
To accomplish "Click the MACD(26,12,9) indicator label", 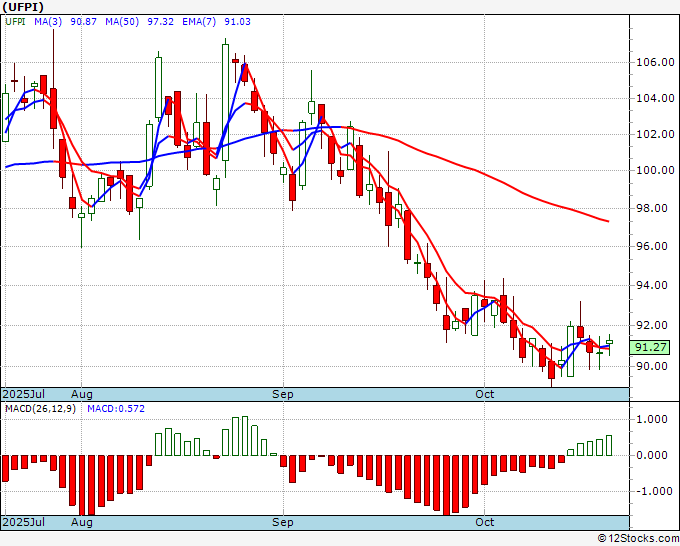I will [x=40, y=409].
